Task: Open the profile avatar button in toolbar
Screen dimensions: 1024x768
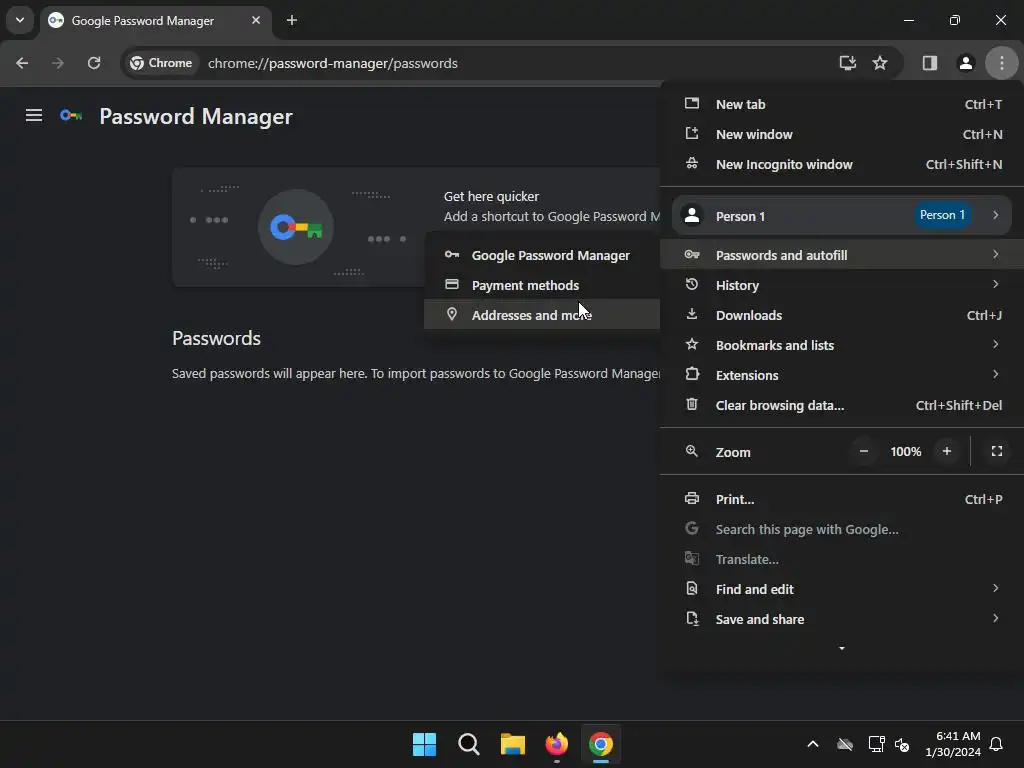Action: (x=966, y=63)
